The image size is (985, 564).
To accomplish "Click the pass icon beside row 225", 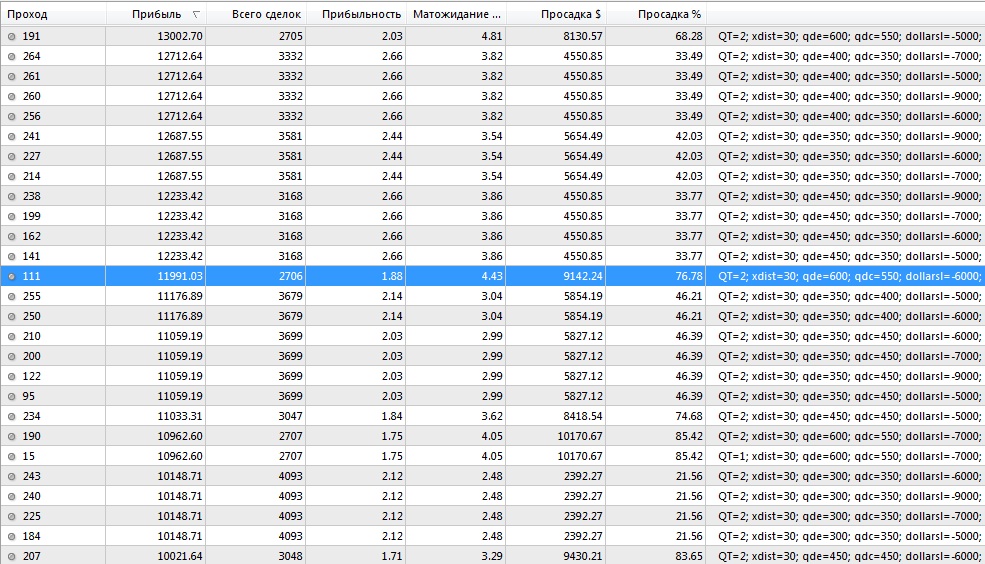I will pyautogui.click(x=11, y=516).
